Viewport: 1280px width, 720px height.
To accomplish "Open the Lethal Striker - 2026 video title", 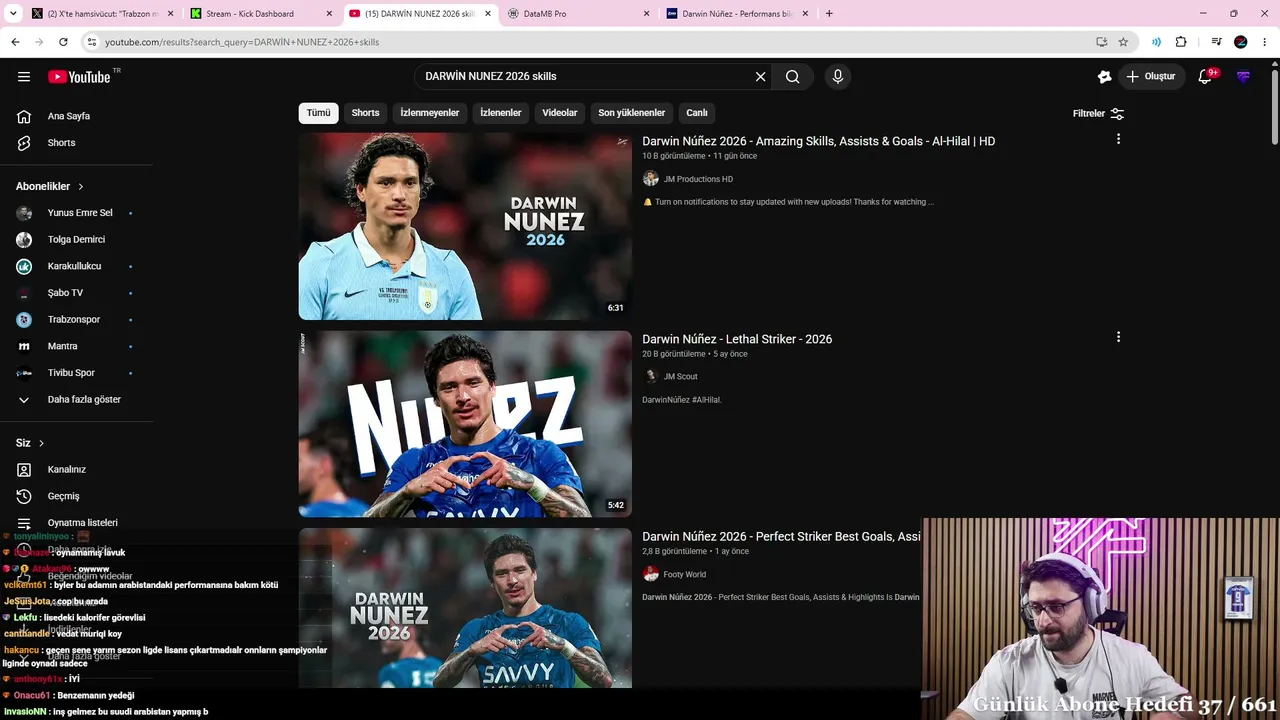I will pos(737,339).
